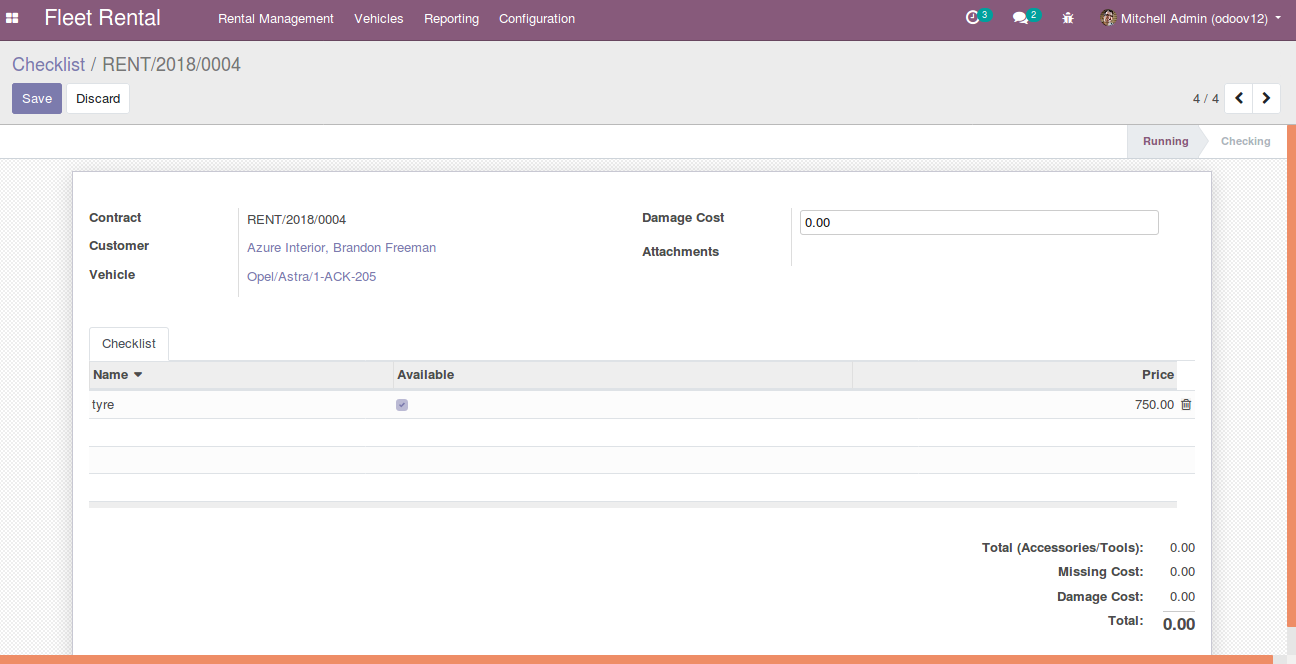Click the debug bug icon

[1068, 18]
